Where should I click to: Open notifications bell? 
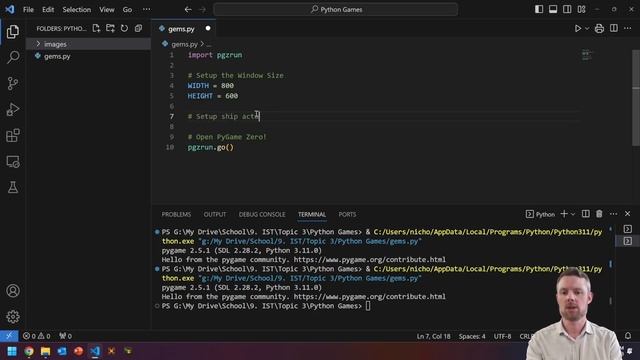pyautogui.click(x=628, y=336)
